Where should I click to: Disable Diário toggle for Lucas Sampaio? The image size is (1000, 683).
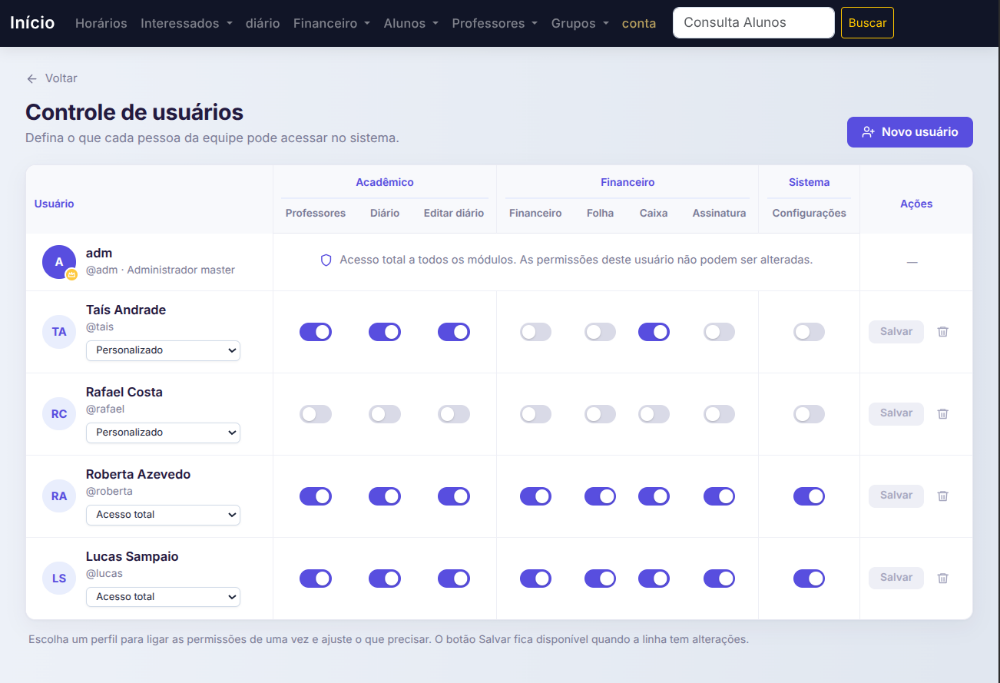click(x=385, y=578)
